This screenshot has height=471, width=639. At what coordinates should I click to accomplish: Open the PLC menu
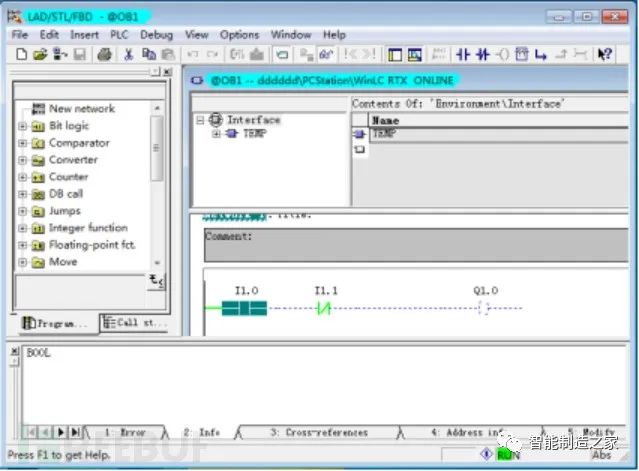coord(120,34)
